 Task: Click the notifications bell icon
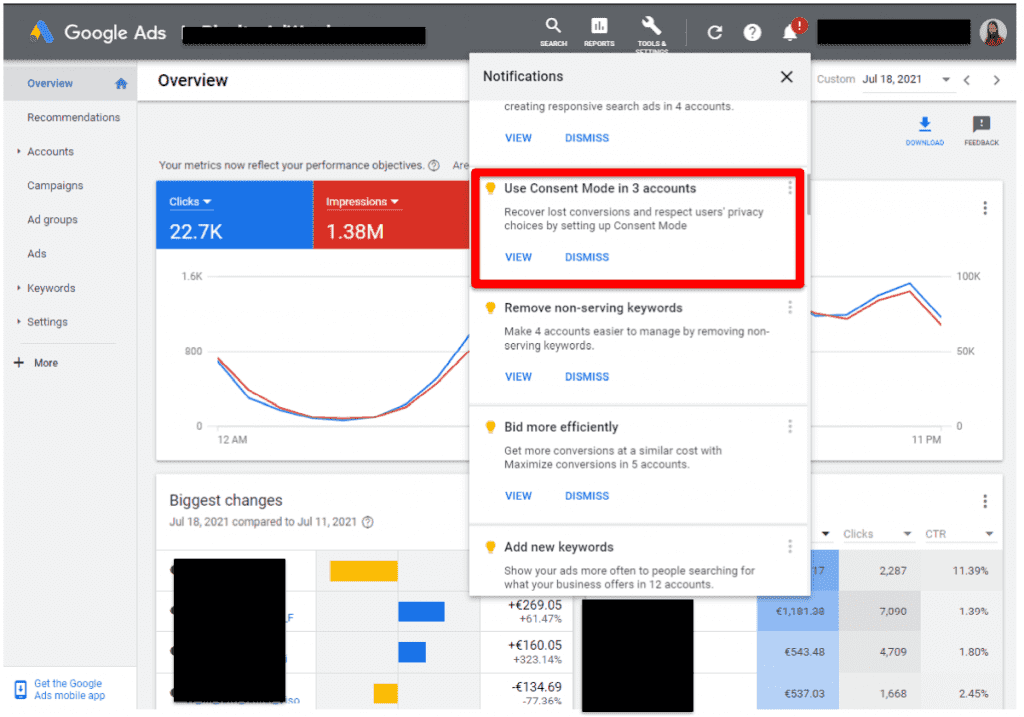click(792, 31)
